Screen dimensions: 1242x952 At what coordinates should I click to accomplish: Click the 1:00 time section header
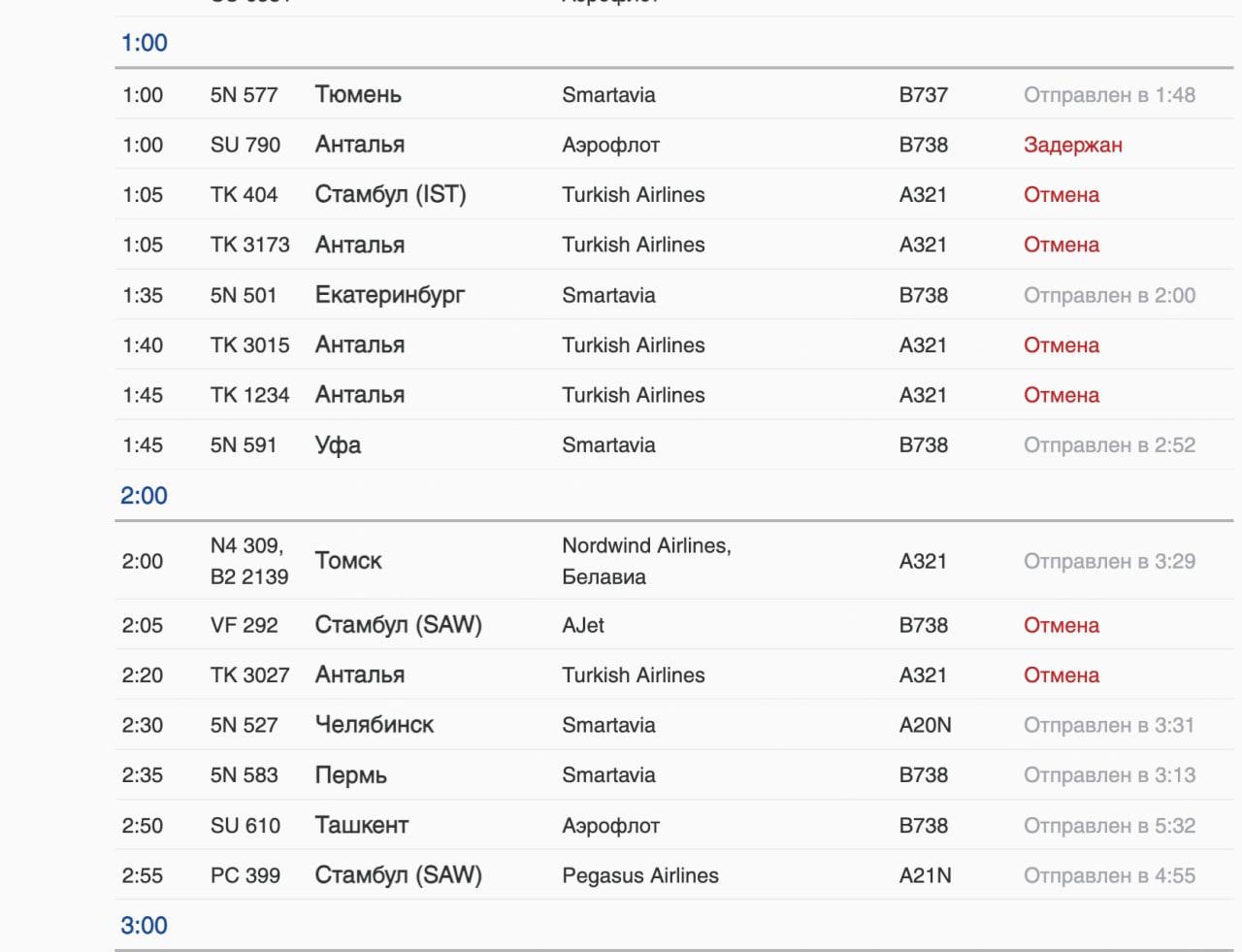click(x=144, y=43)
